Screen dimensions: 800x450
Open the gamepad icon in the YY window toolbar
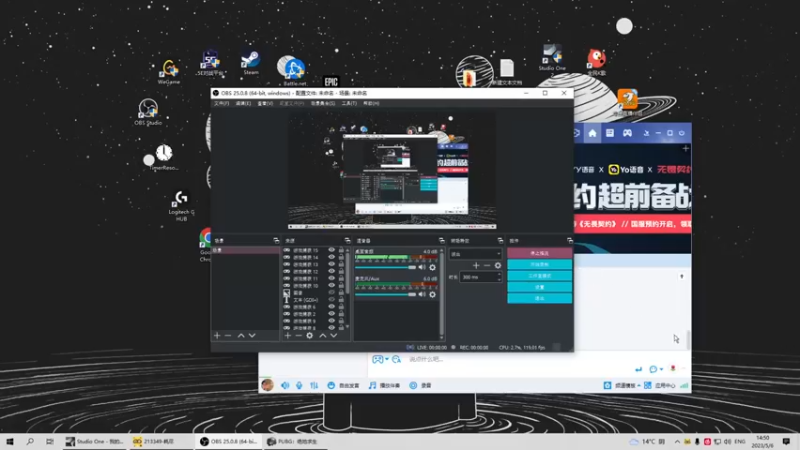click(x=627, y=133)
